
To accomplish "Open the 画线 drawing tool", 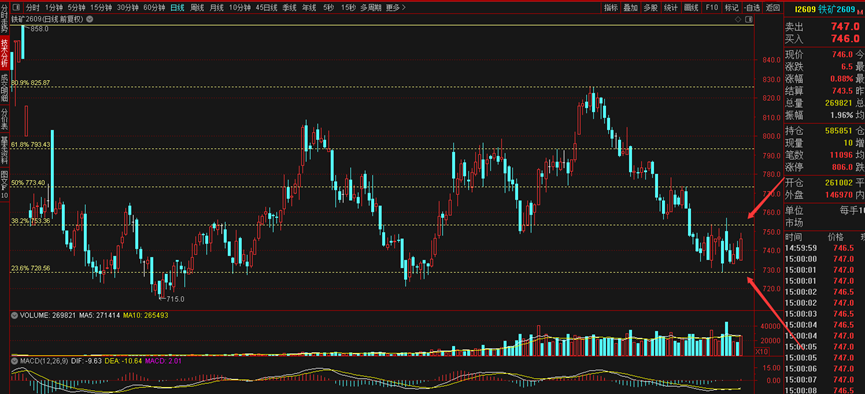I will pos(691,8).
